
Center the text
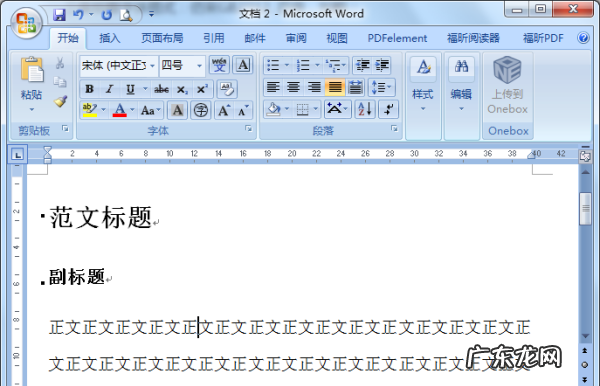coord(293,88)
